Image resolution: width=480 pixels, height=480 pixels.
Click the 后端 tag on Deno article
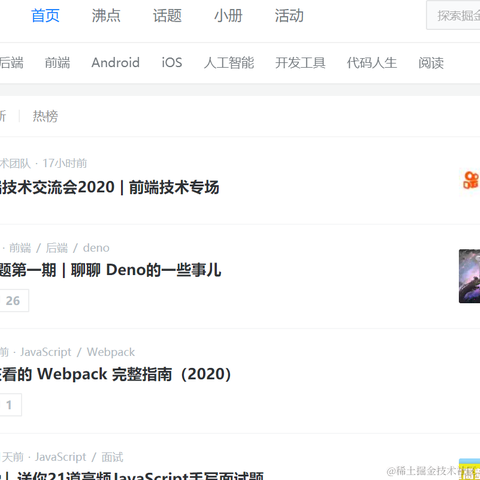57,248
